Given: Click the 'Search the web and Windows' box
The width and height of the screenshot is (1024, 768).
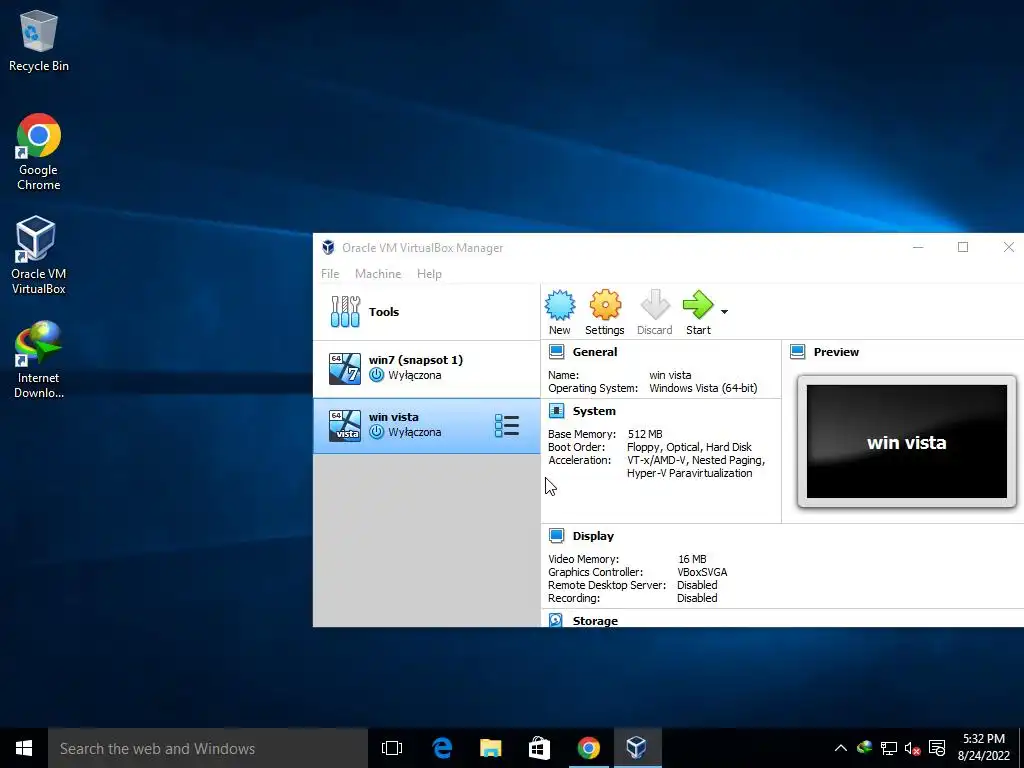Looking at the screenshot, I should tap(208, 748).
